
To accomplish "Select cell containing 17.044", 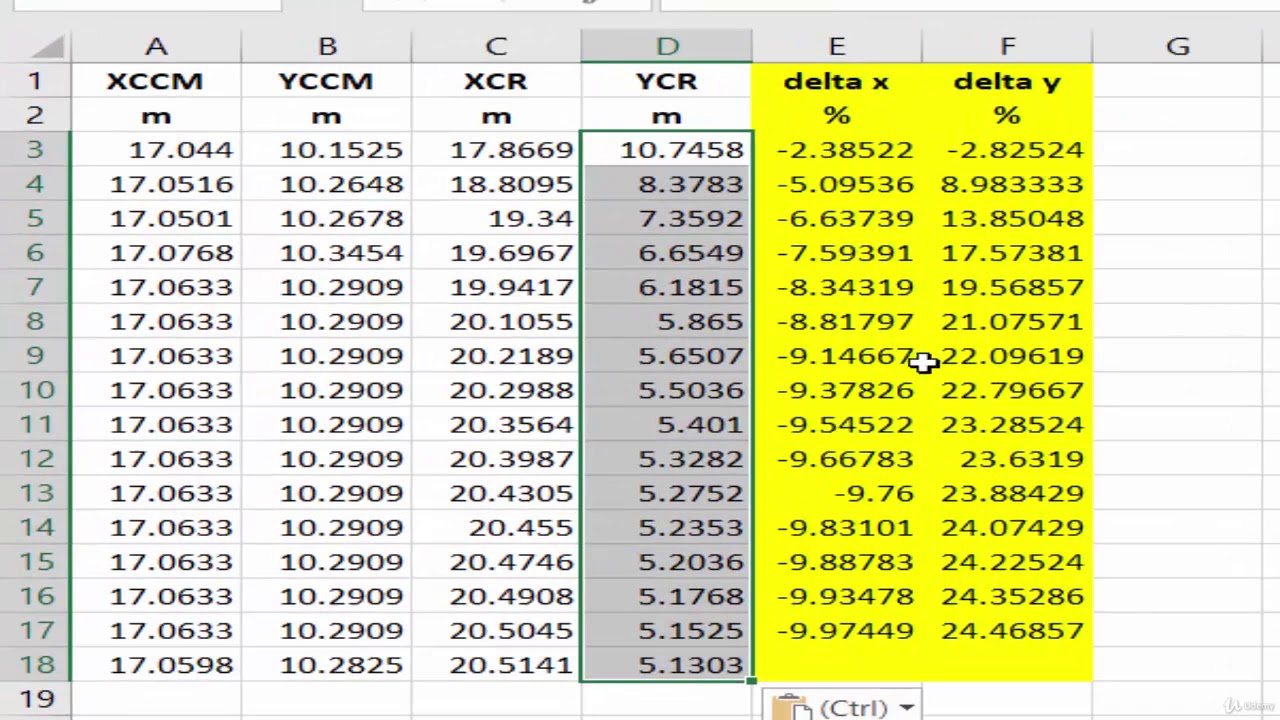I will click(156, 150).
